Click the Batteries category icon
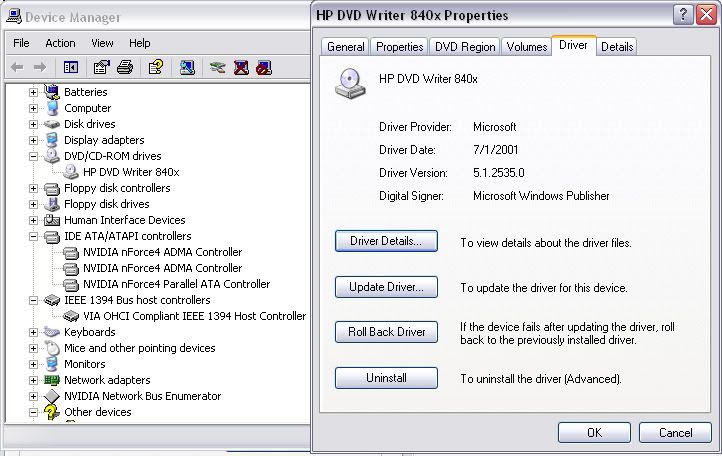The image size is (722, 456). (52, 92)
